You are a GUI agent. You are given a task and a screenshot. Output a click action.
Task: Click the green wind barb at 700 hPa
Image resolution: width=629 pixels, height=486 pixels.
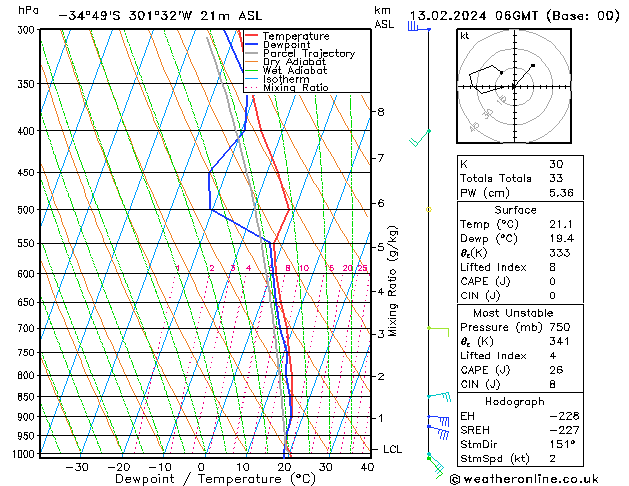[438, 328]
